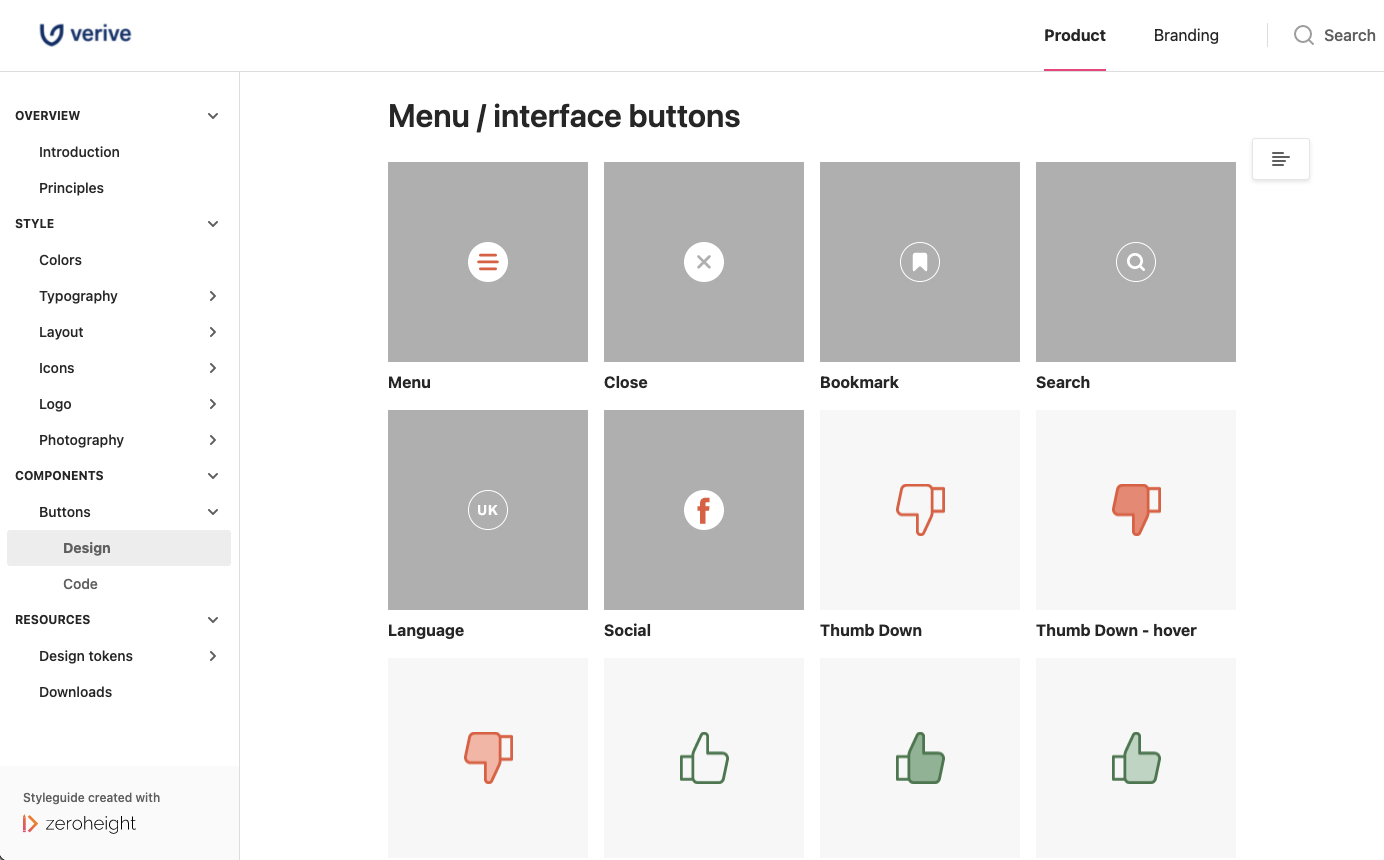Screen dimensions: 1384x860
Task: Click the light-filled red thumb down icon
Action: pyautogui.click(x=488, y=757)
